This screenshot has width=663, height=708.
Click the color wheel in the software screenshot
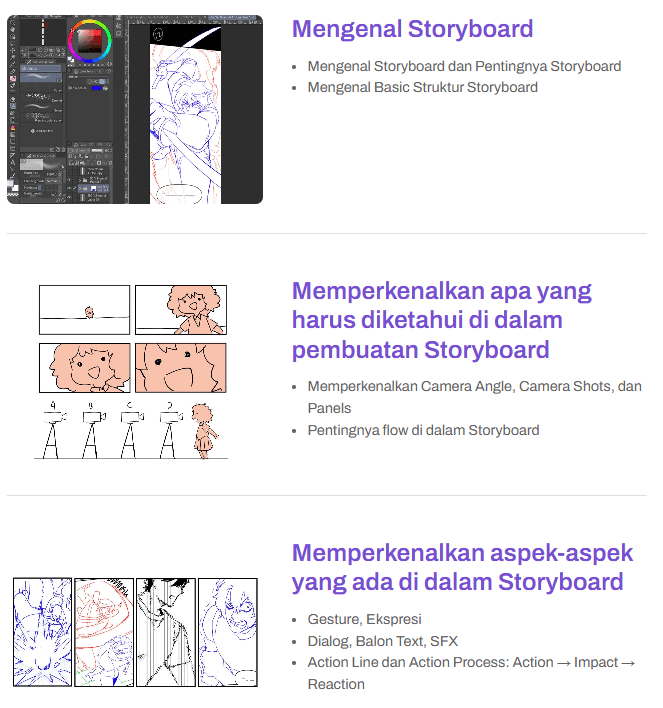[x=90, y=41]
